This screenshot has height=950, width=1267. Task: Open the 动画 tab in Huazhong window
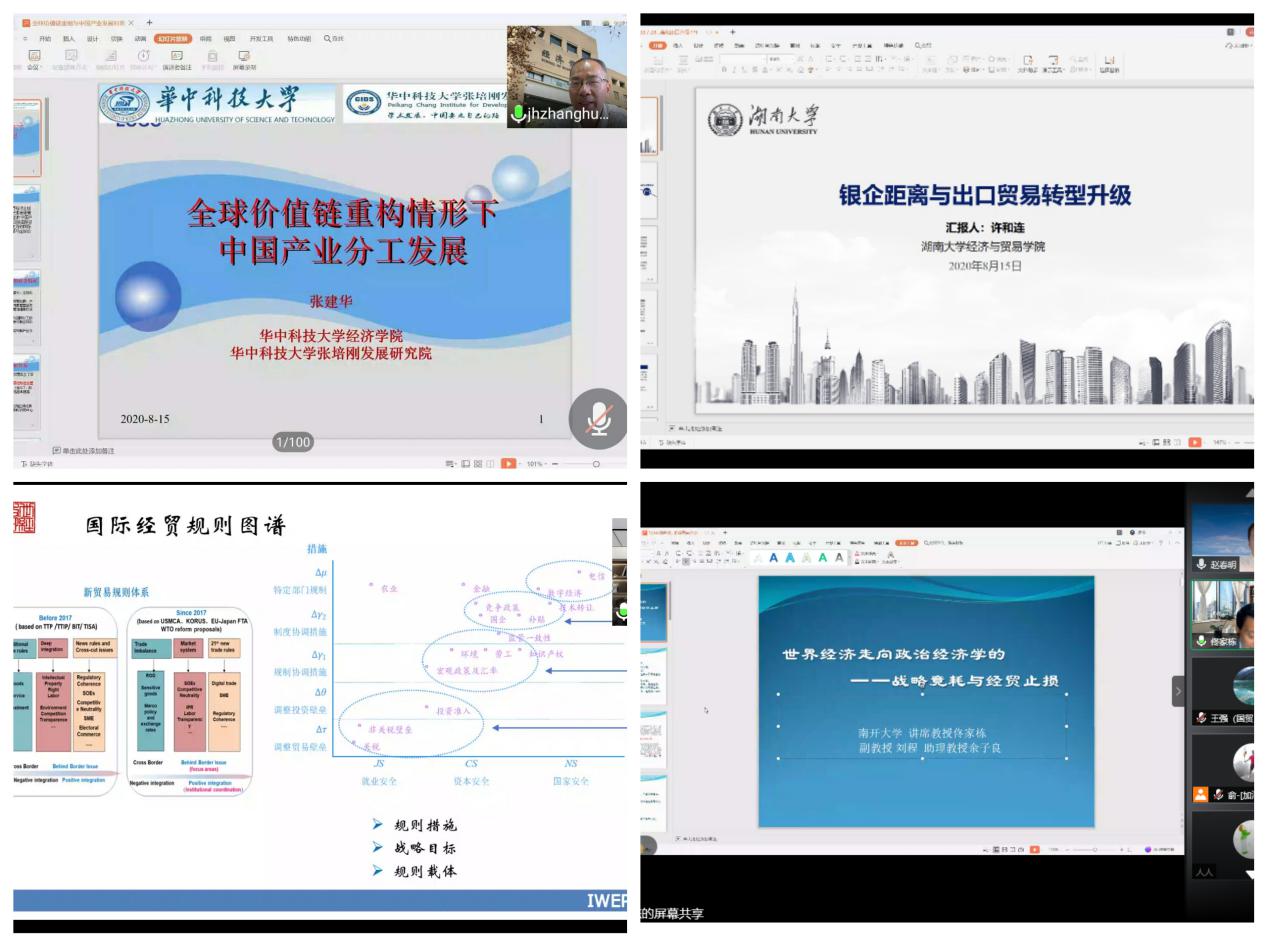tap(140, 39)
